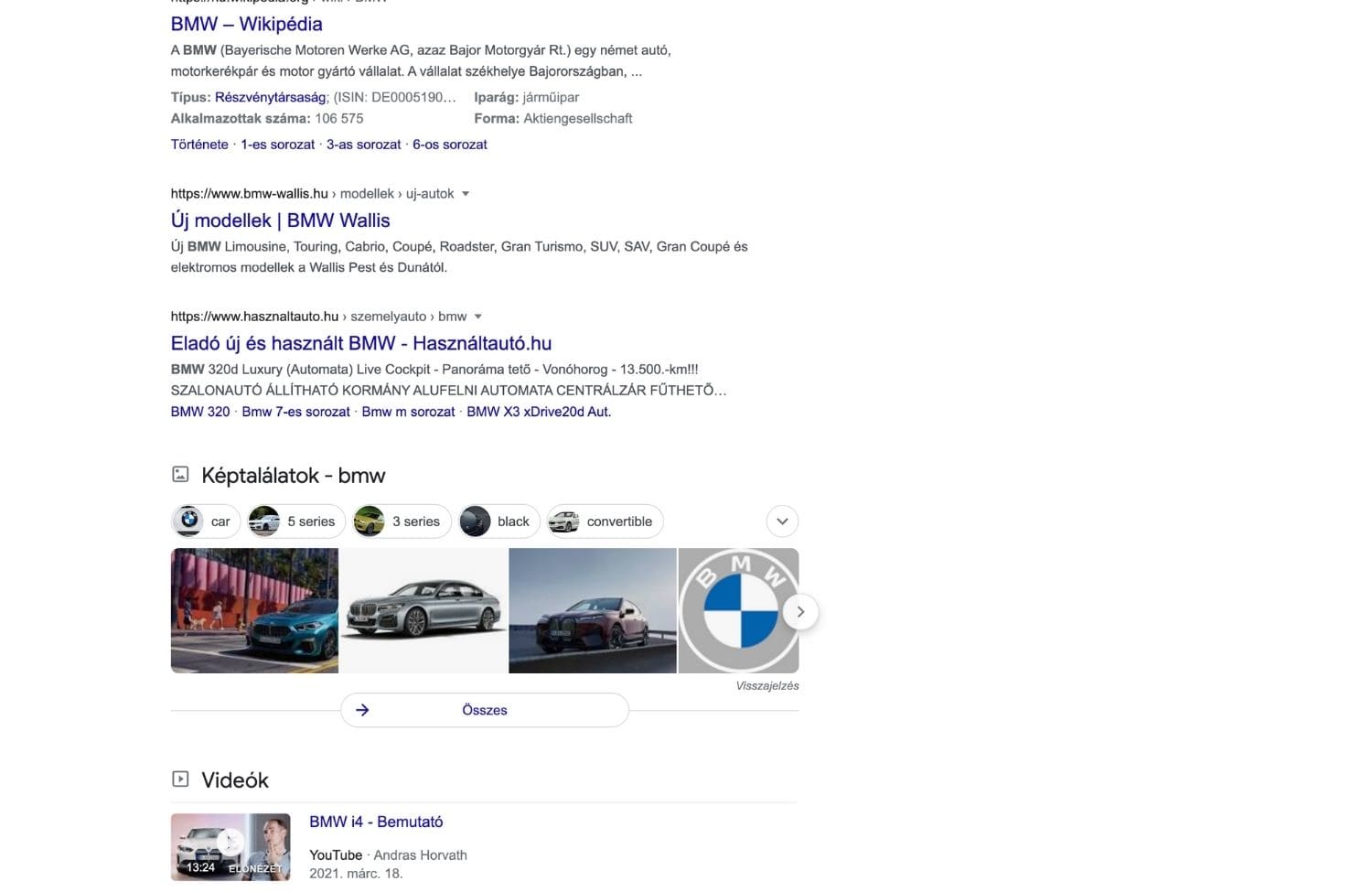Open BMW X3 xDrive20d Aut. sitelink
1372x892 pixels.
[539, 412]
